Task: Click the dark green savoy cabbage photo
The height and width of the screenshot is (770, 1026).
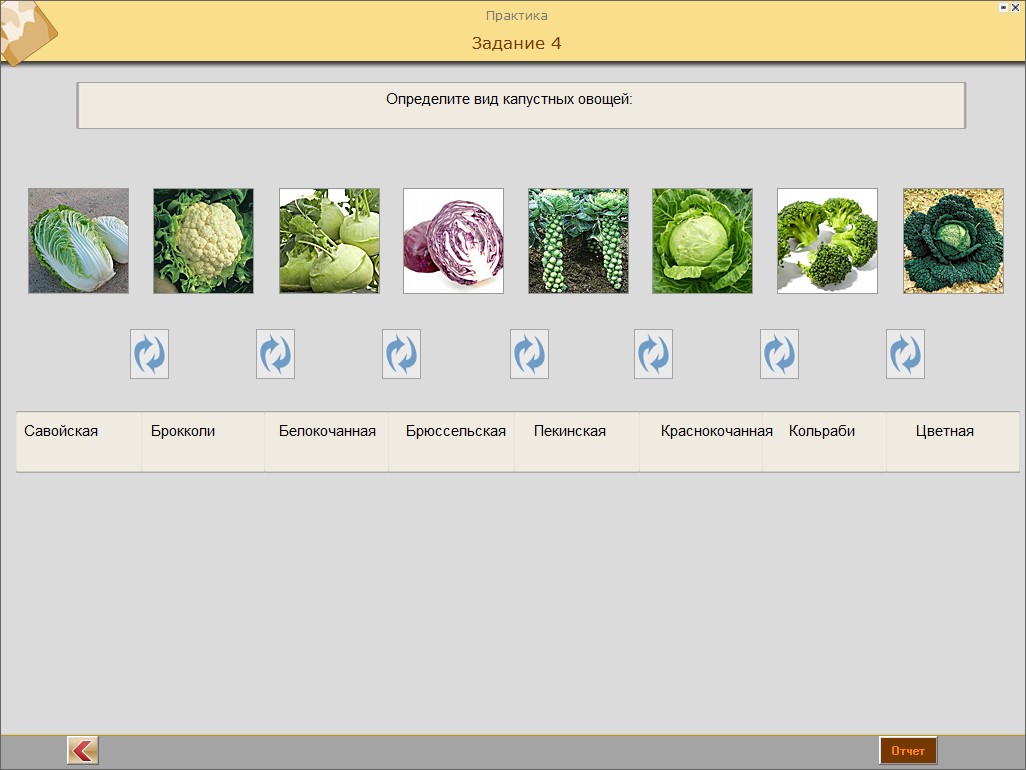Action: coord(953,241)
